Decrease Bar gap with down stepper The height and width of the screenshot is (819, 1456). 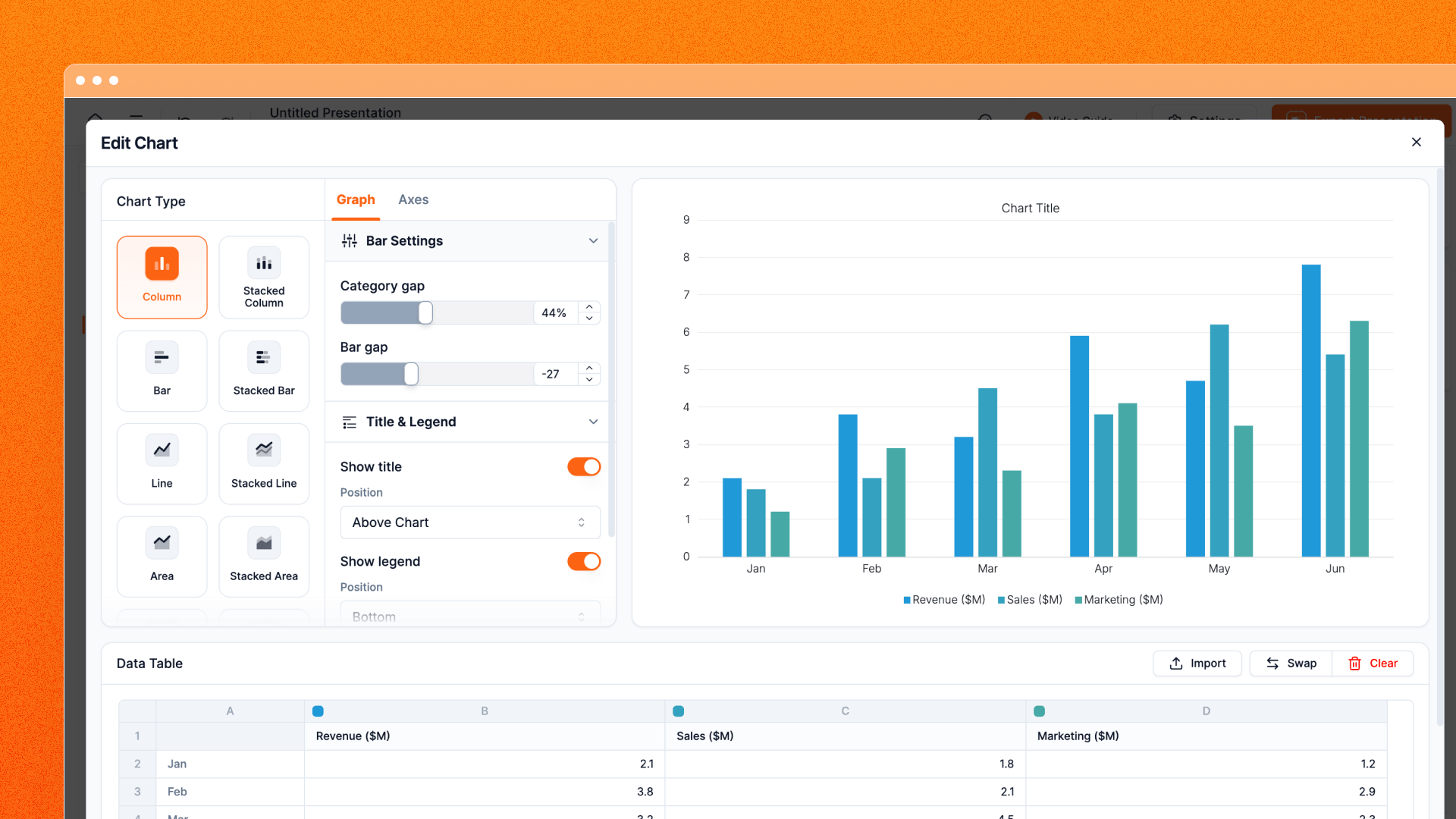tap(589, 379)
